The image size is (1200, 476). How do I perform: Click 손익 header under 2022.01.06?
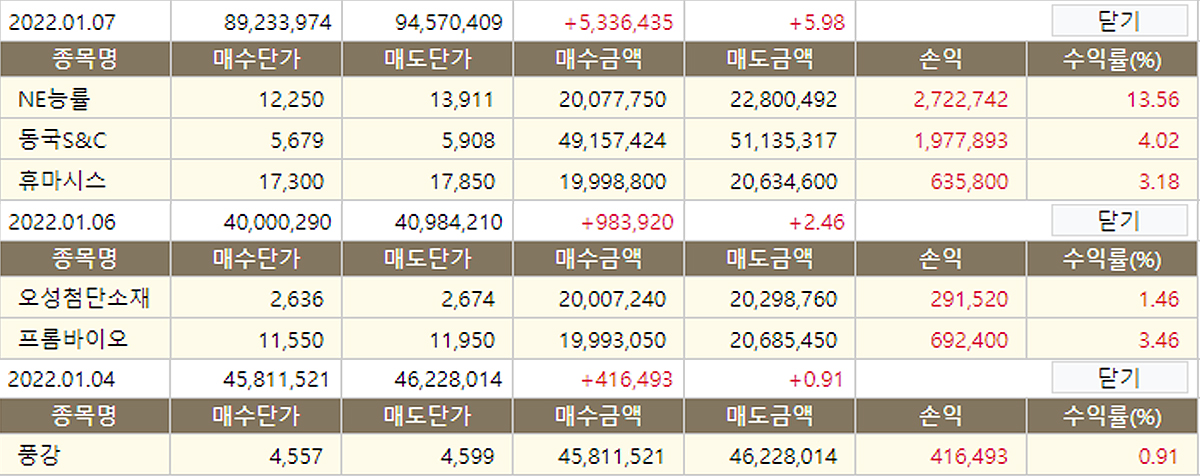pyautogui.click(x=941, y=259)
